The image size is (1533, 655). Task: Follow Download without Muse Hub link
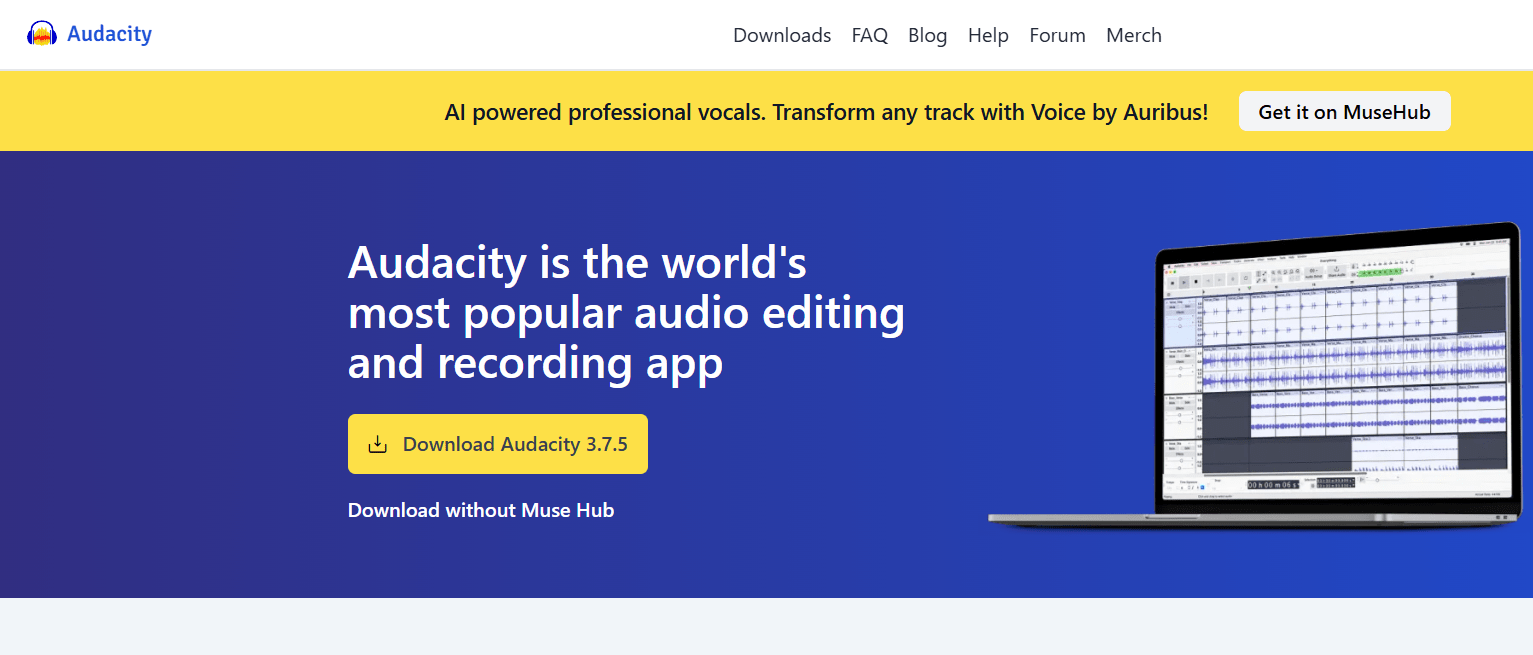[481, 510]
